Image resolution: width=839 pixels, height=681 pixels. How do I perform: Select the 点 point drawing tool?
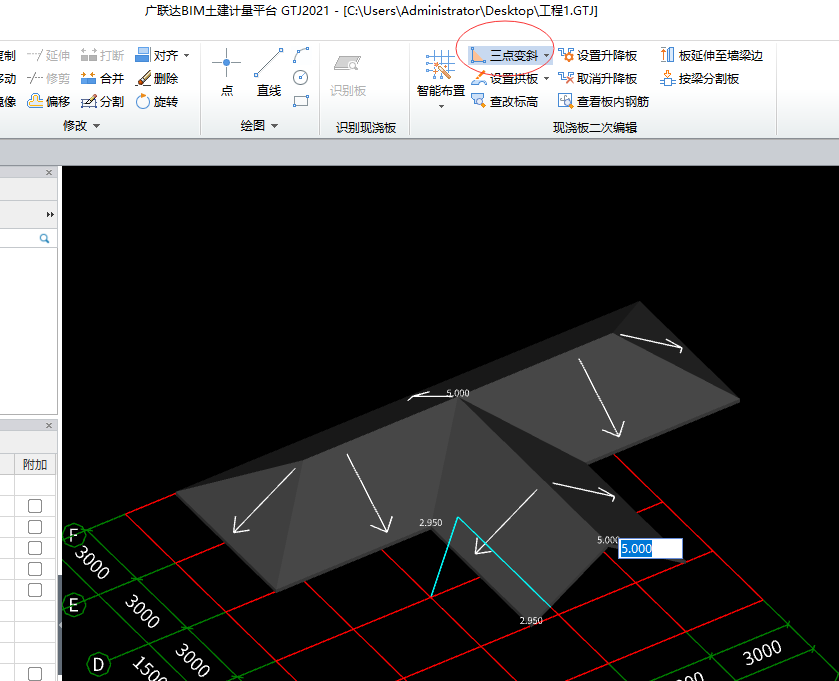coord(226,73)
